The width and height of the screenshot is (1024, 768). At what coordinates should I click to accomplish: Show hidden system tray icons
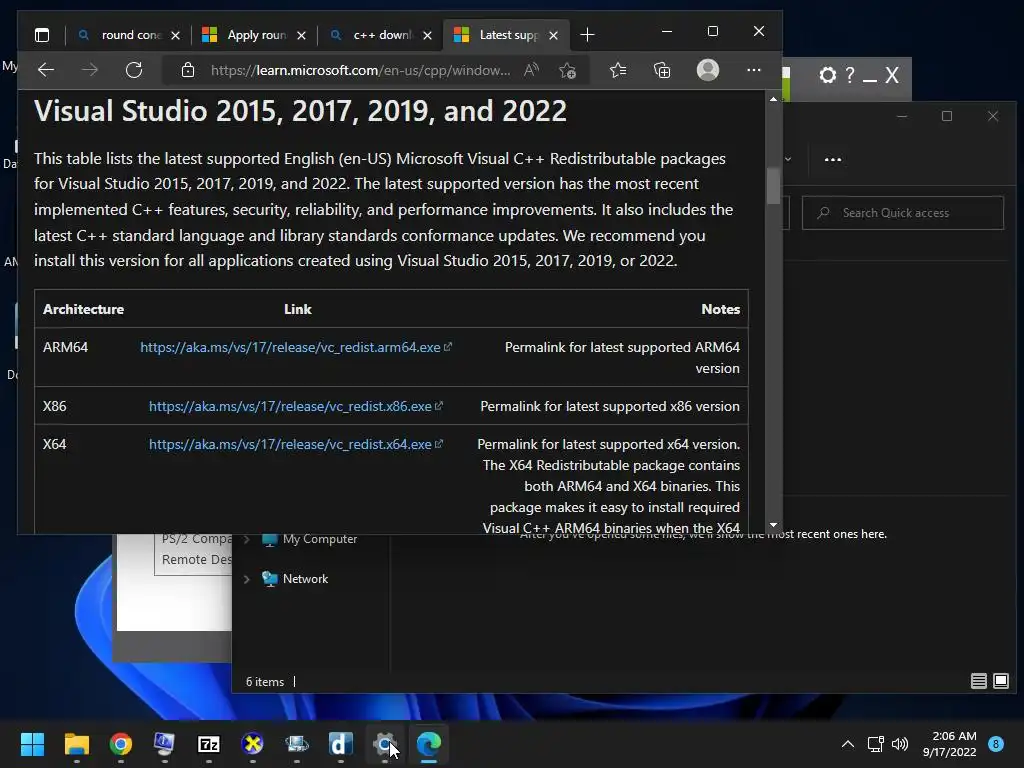[x=848, y=744]
